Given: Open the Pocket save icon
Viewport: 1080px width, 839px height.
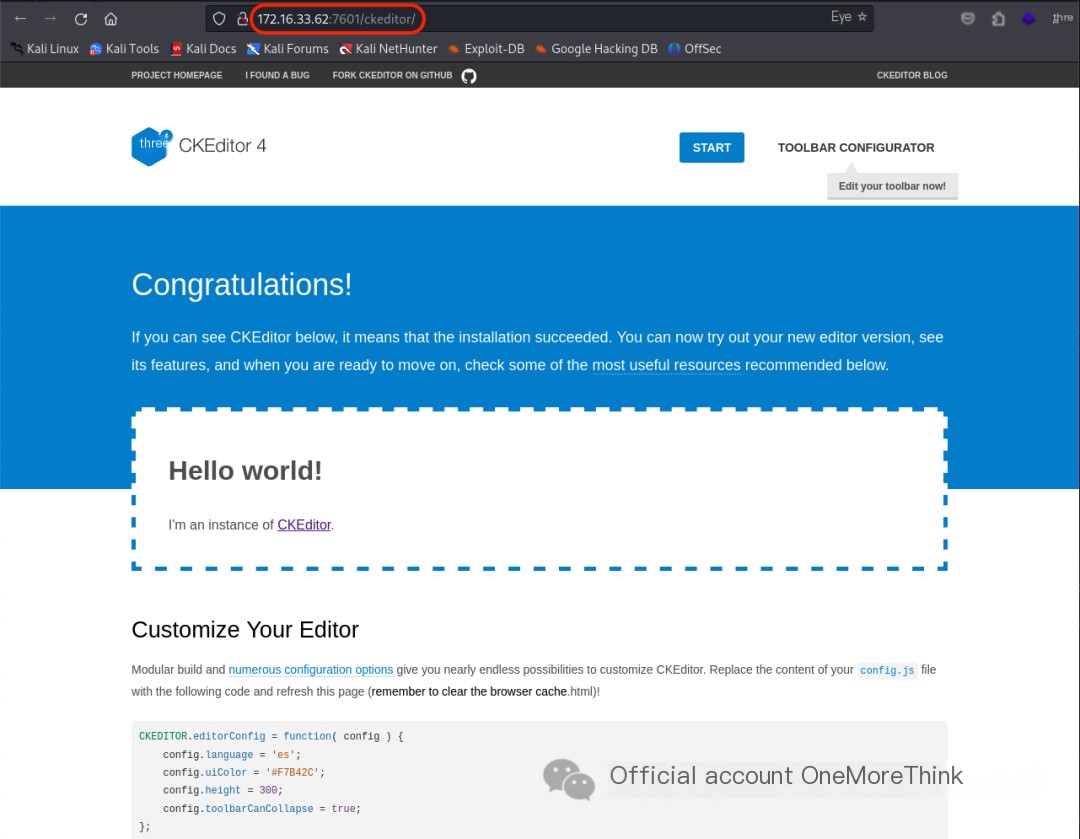Looking at the screenshot, I should pos(968,19).
